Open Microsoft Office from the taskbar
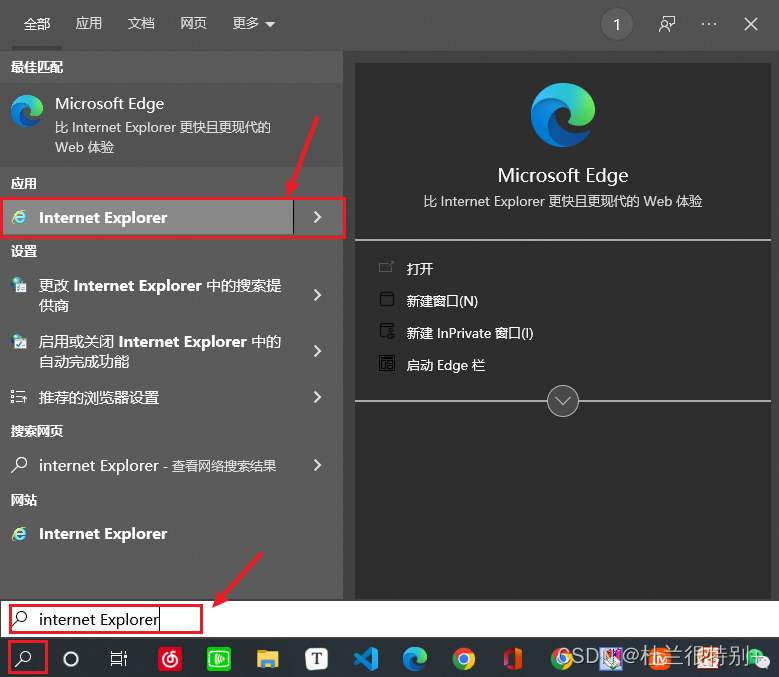The image size is (779, 677). [x=512, y=659]
